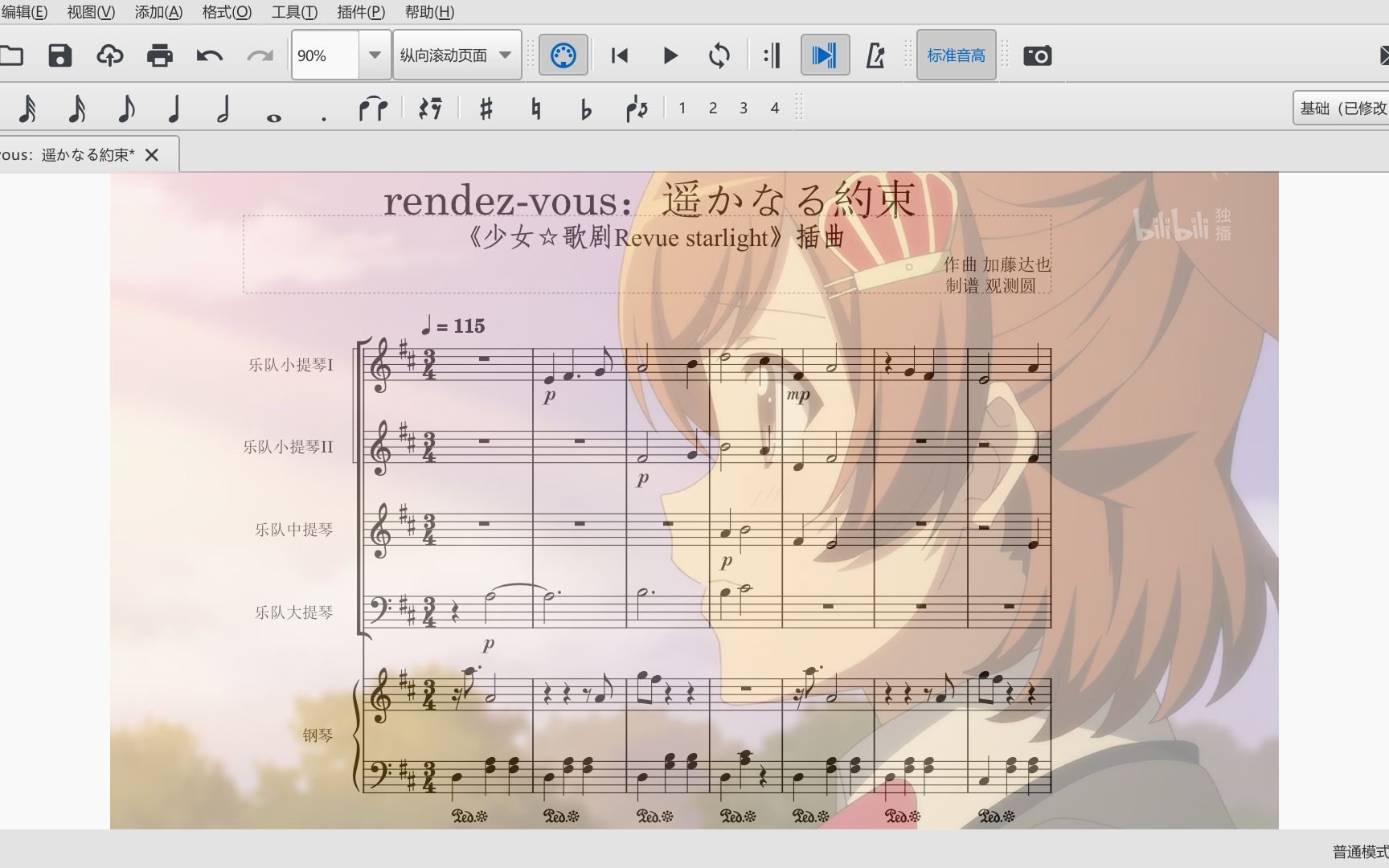
Task: Open the 格式(O) menu
Action: pyautogui.click(x=227, y=12)
